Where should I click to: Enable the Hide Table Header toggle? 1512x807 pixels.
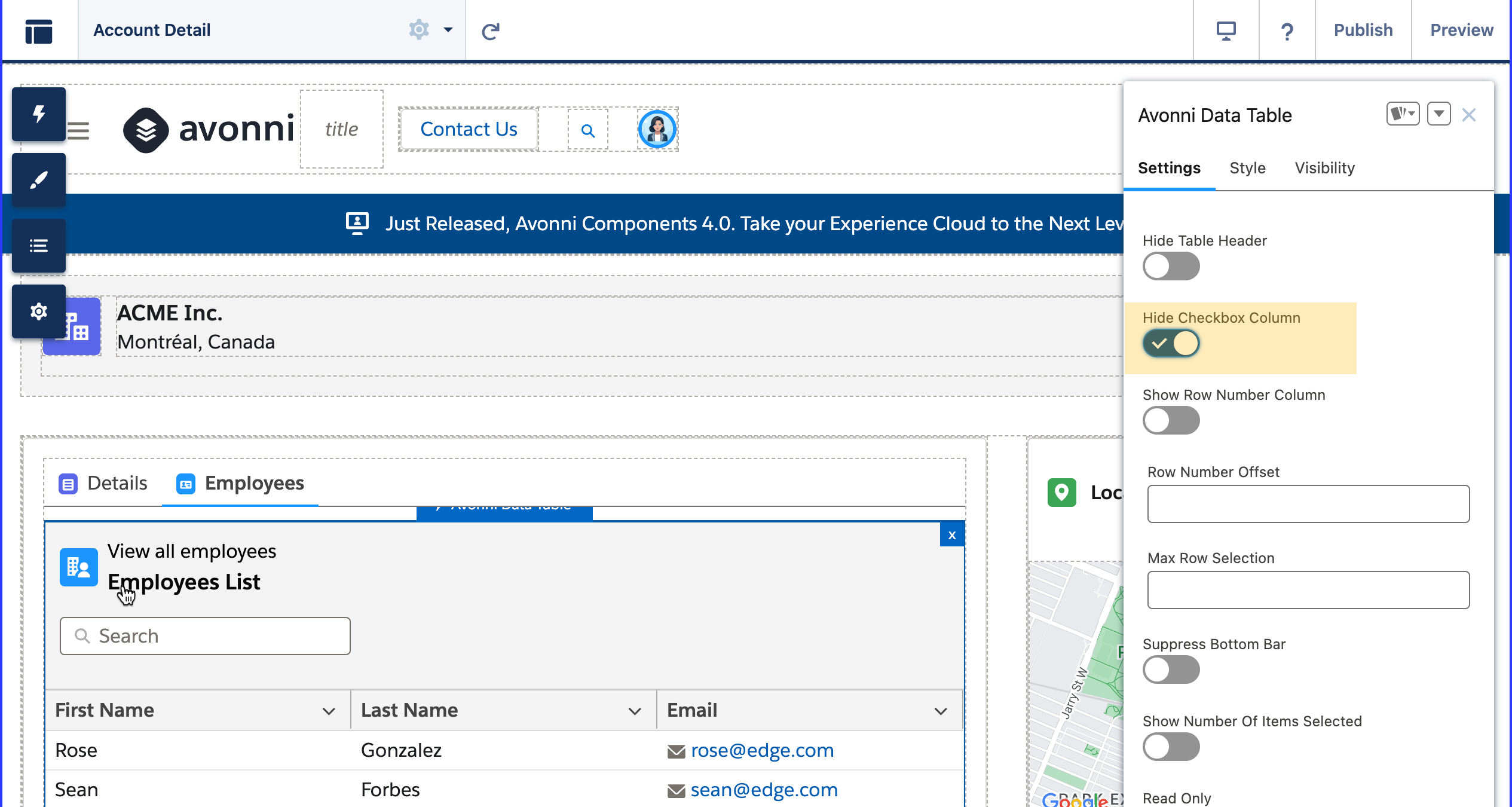(1171, 267)
